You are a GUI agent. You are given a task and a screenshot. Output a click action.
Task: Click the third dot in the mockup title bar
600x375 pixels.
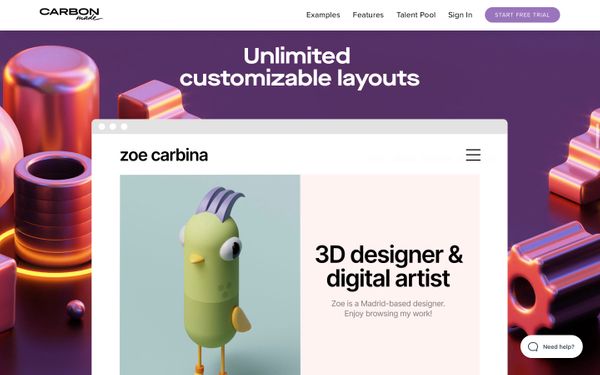124,127
